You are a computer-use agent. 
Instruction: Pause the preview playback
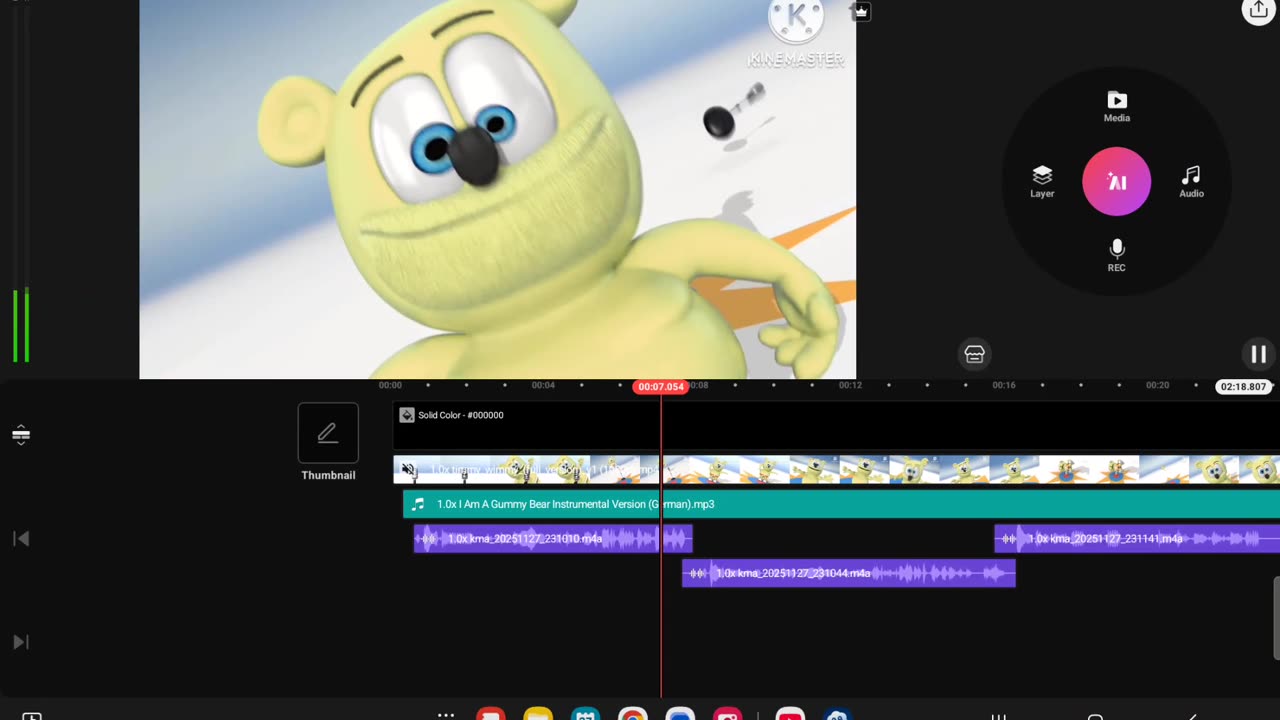1258,354
